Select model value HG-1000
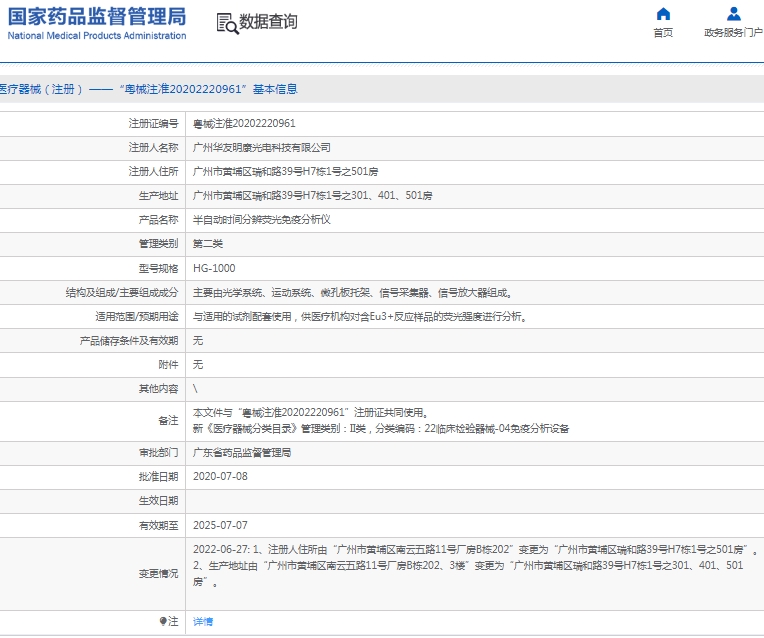Screen dimensions: 764x638 click(x=214, y=268)
